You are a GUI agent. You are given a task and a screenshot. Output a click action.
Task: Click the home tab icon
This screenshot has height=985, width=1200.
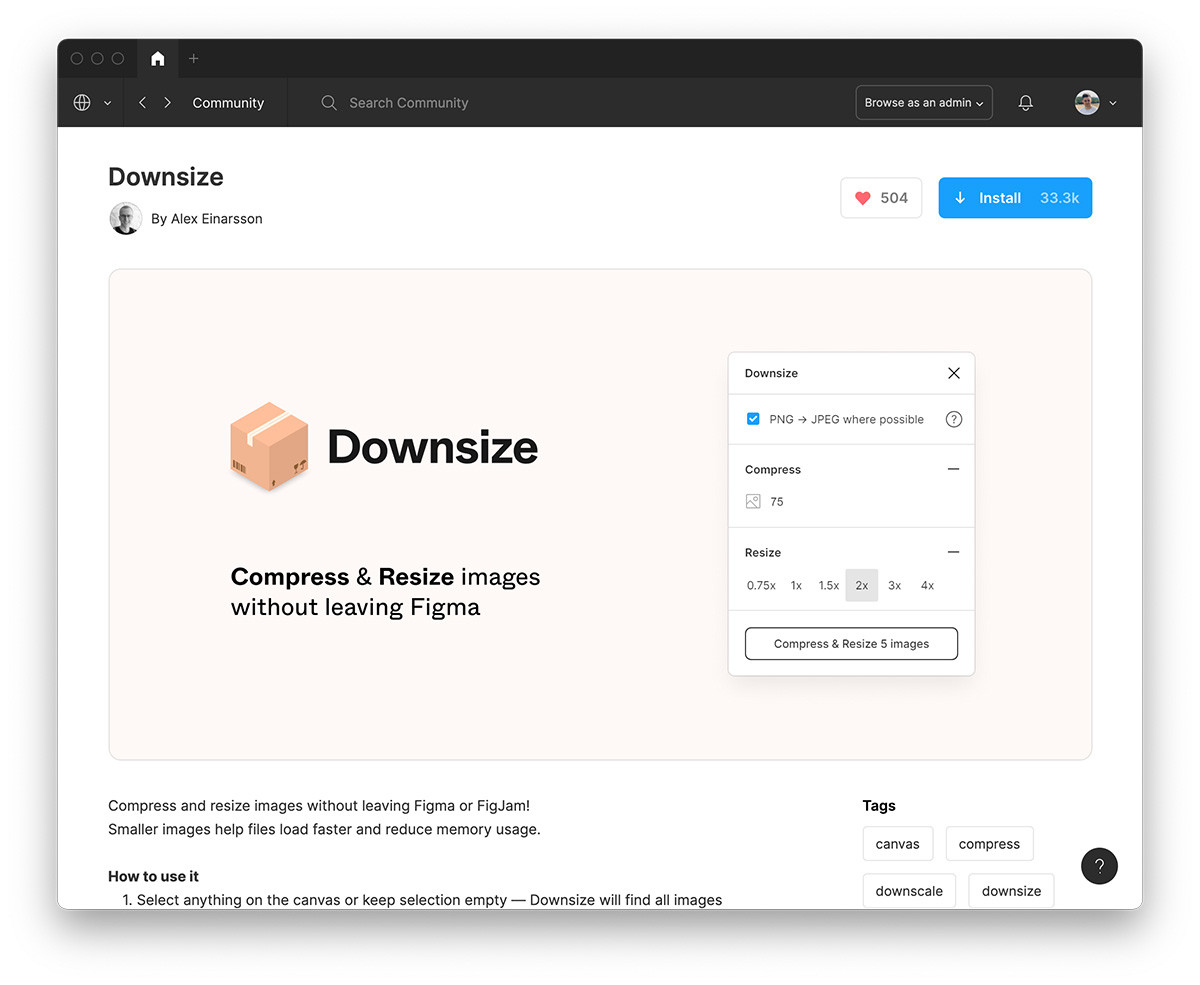coord(157,59)
